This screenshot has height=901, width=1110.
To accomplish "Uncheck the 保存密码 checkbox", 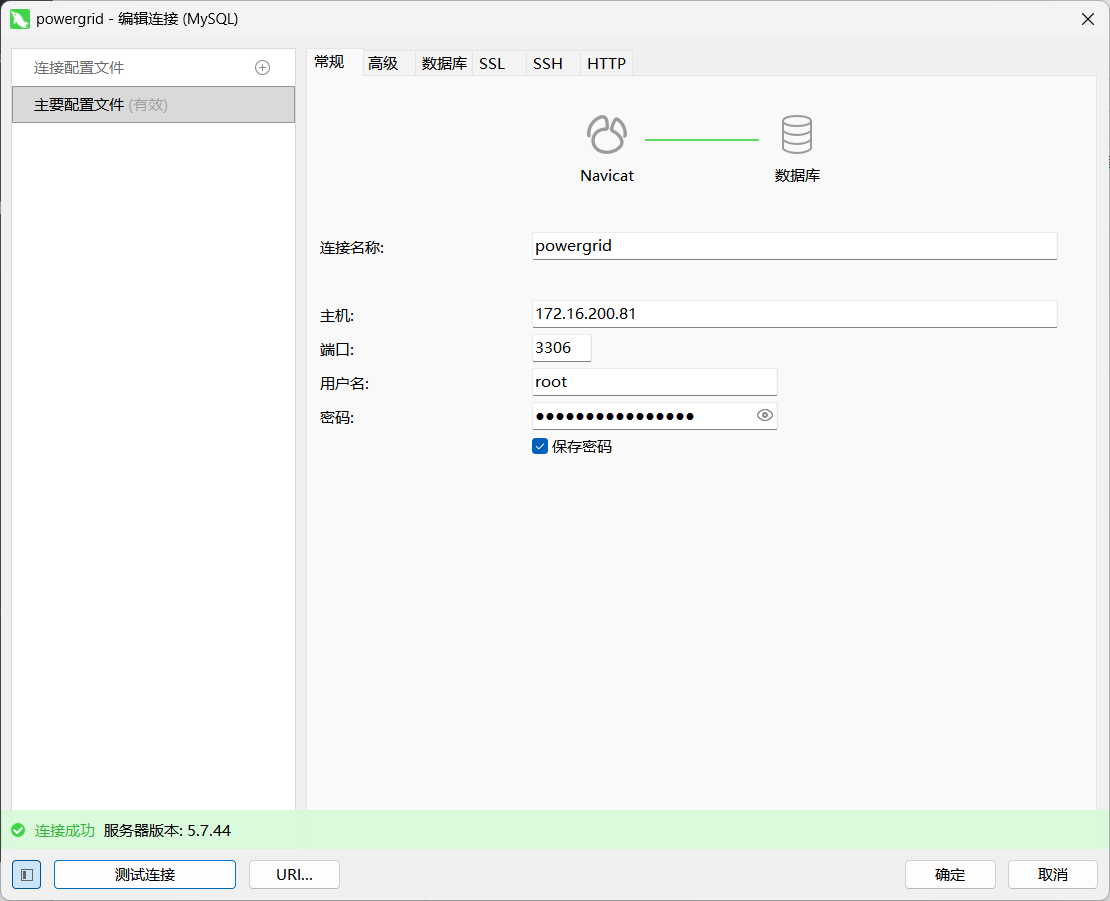I will tap(540, 447).
